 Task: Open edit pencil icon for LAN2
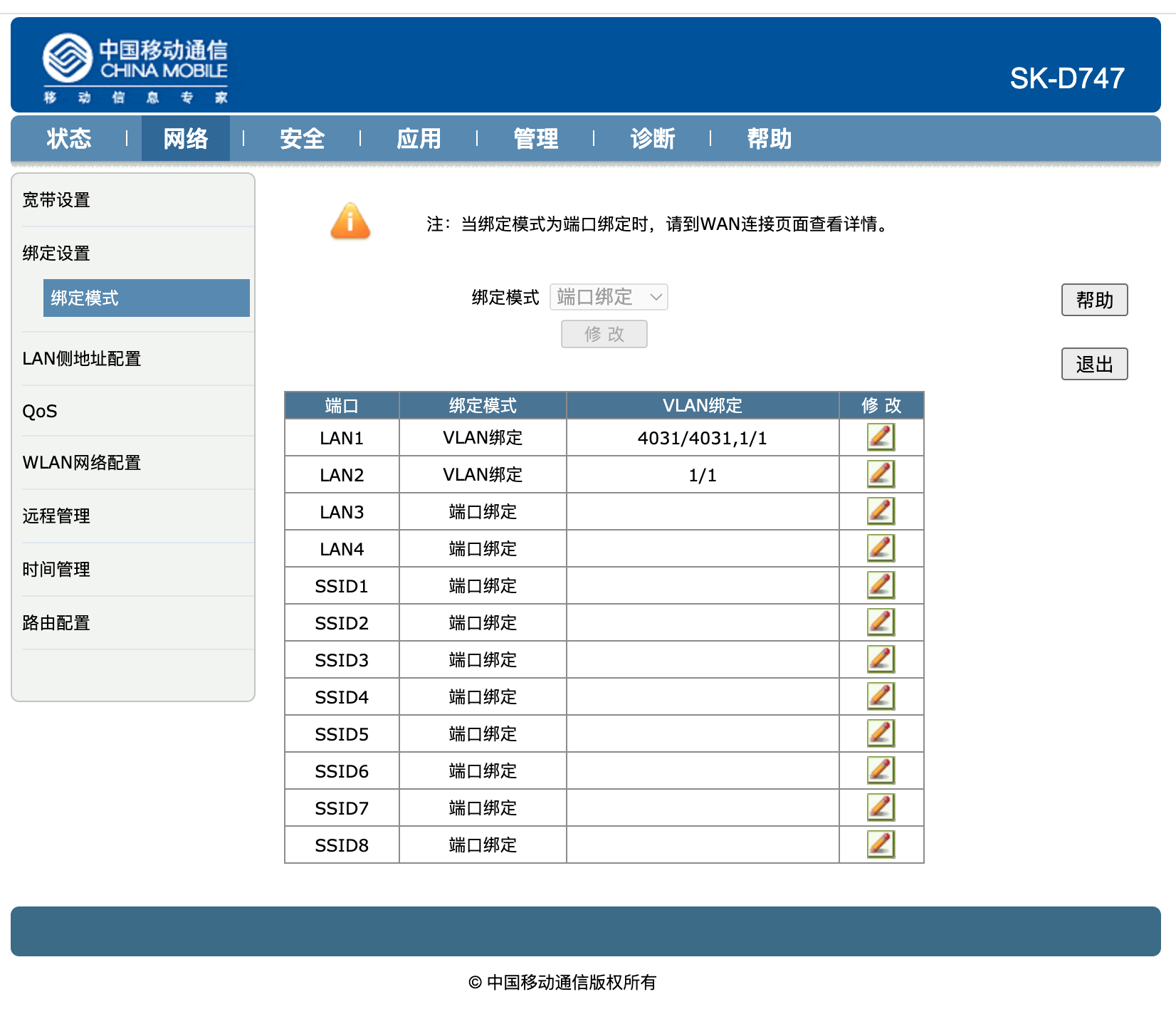881,474
